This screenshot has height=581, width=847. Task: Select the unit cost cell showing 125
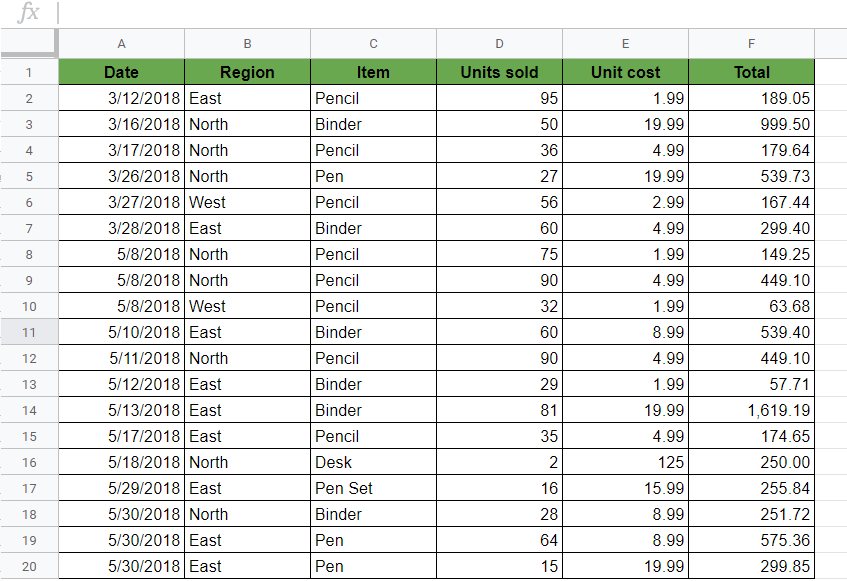[625, 462]
